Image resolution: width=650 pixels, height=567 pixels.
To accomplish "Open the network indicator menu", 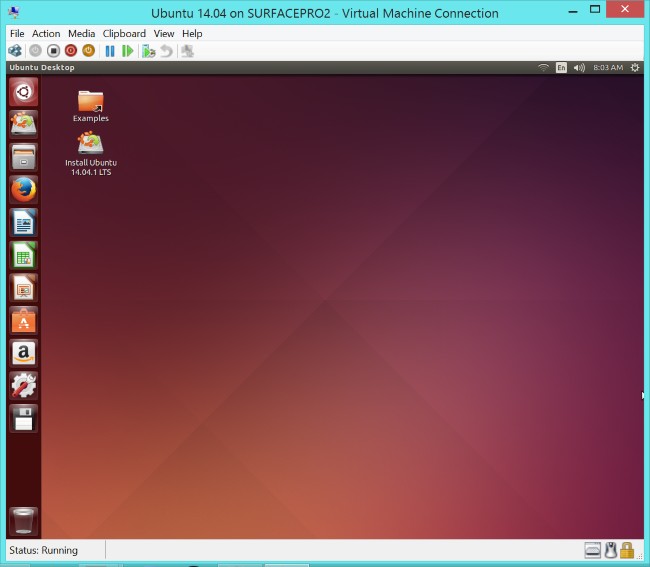I will coord(543,68).
